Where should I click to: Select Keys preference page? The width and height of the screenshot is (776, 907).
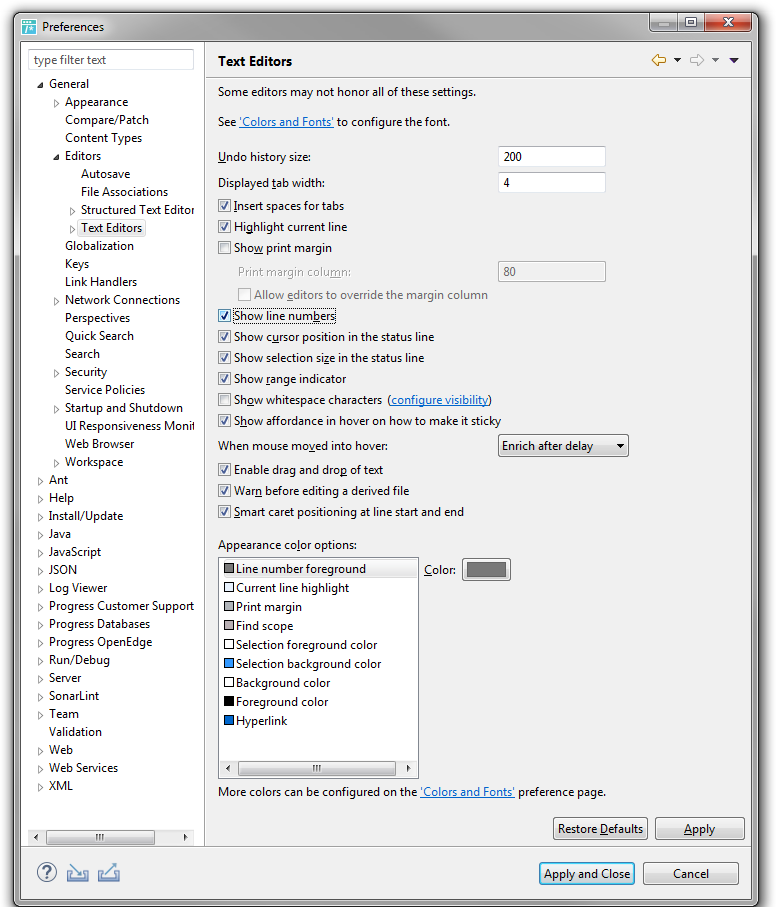pyautogui.click(x=77, y=264)
